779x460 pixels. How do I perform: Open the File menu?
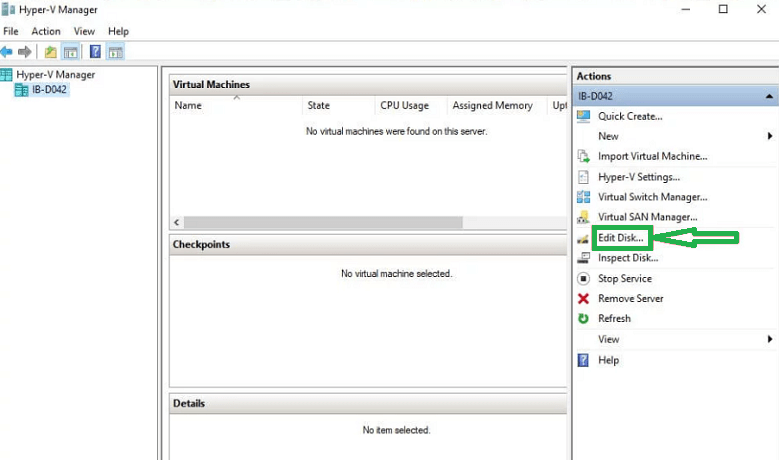[11, 31]
